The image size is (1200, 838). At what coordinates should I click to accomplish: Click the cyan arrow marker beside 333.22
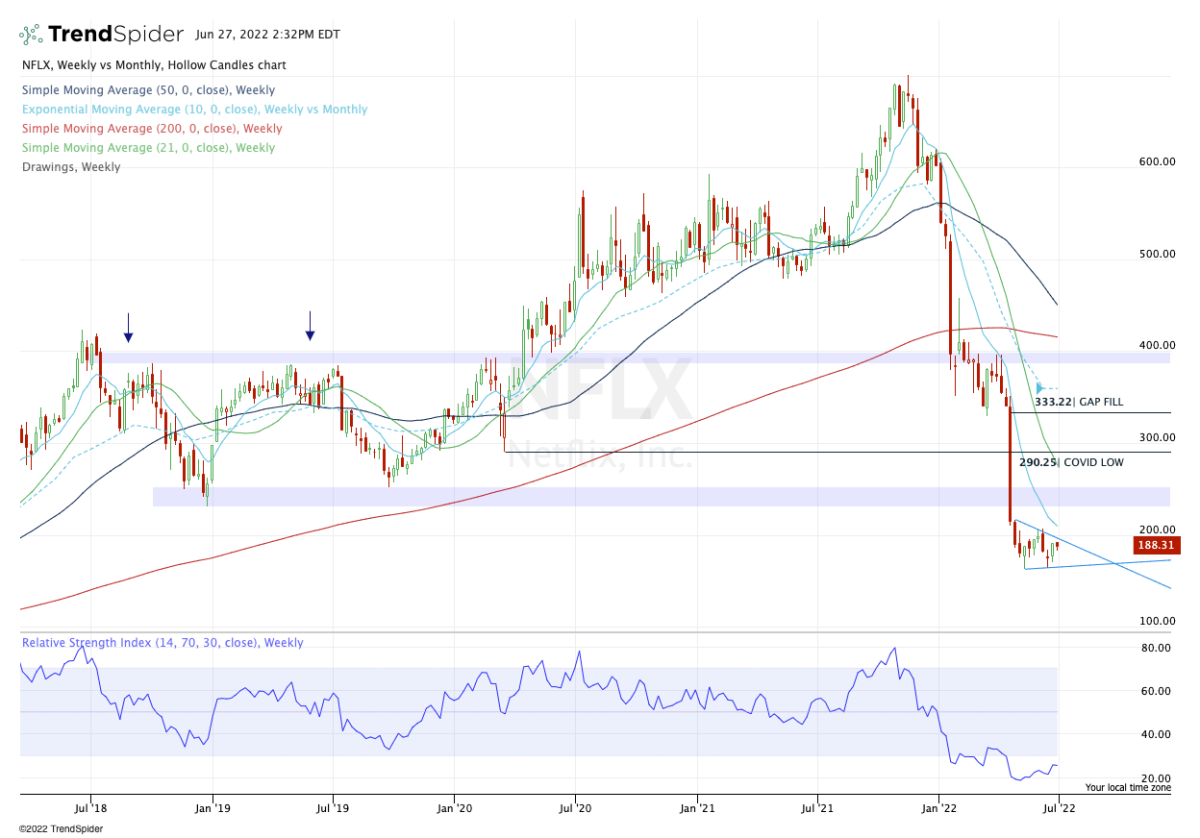click(1041, 388)
